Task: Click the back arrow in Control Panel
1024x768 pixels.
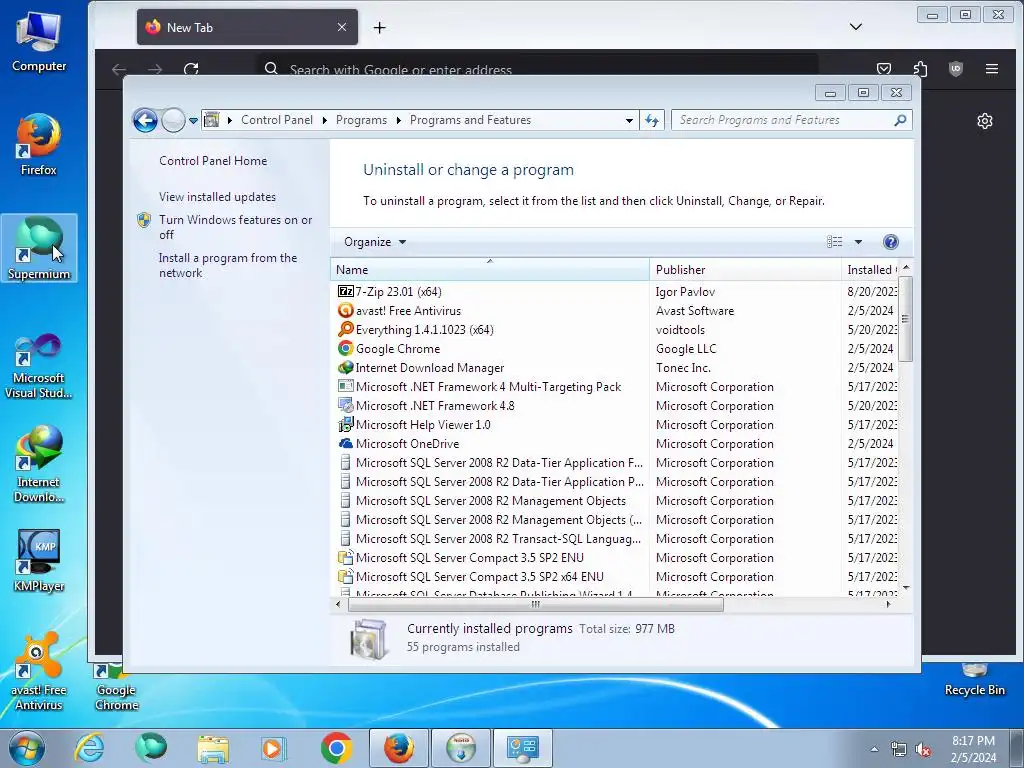Action: (x=145, y=120)
